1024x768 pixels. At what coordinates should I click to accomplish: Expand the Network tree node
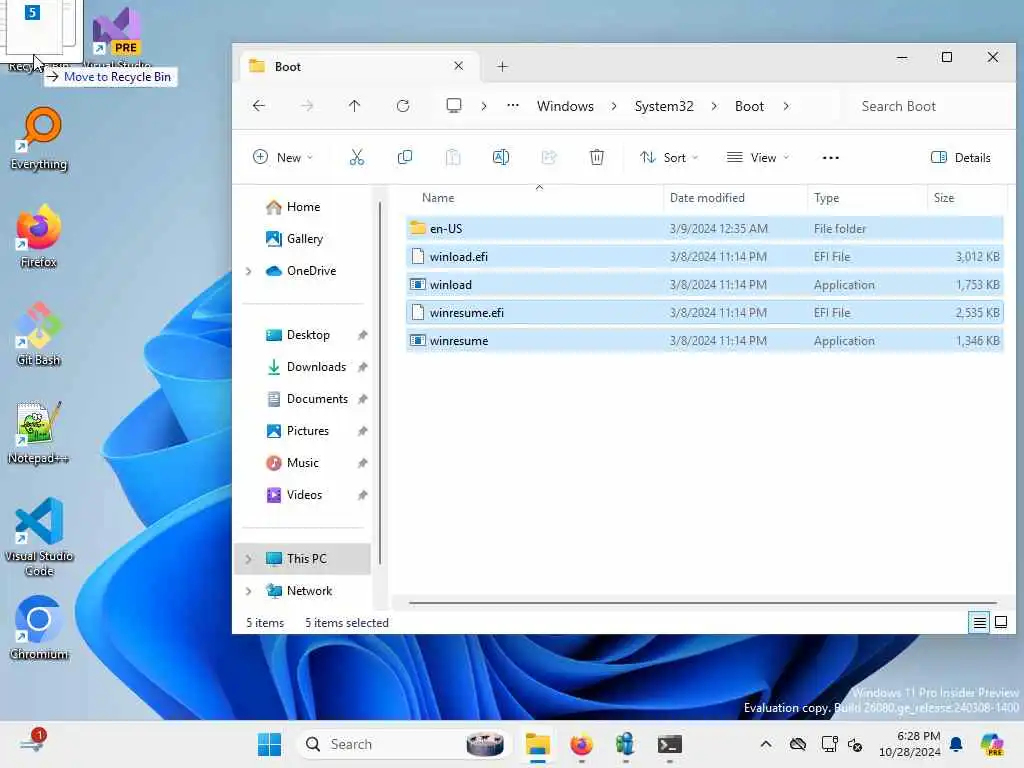tap(249, 591)
